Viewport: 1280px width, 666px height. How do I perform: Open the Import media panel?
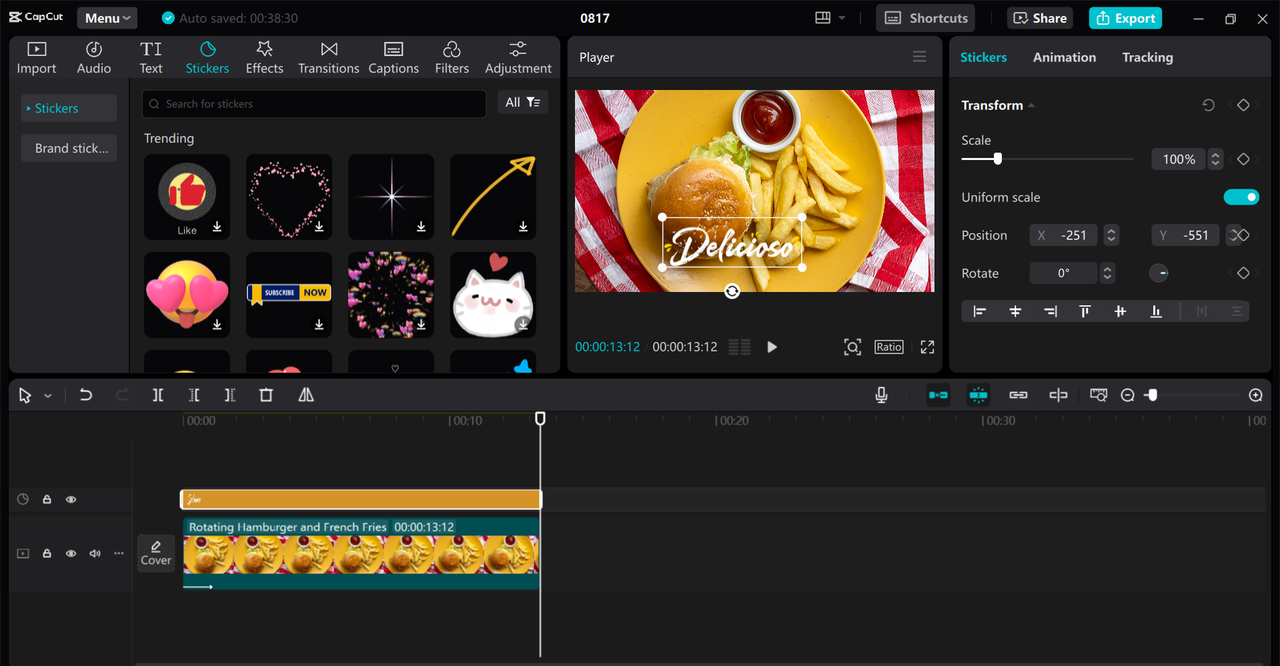point(37,58)
